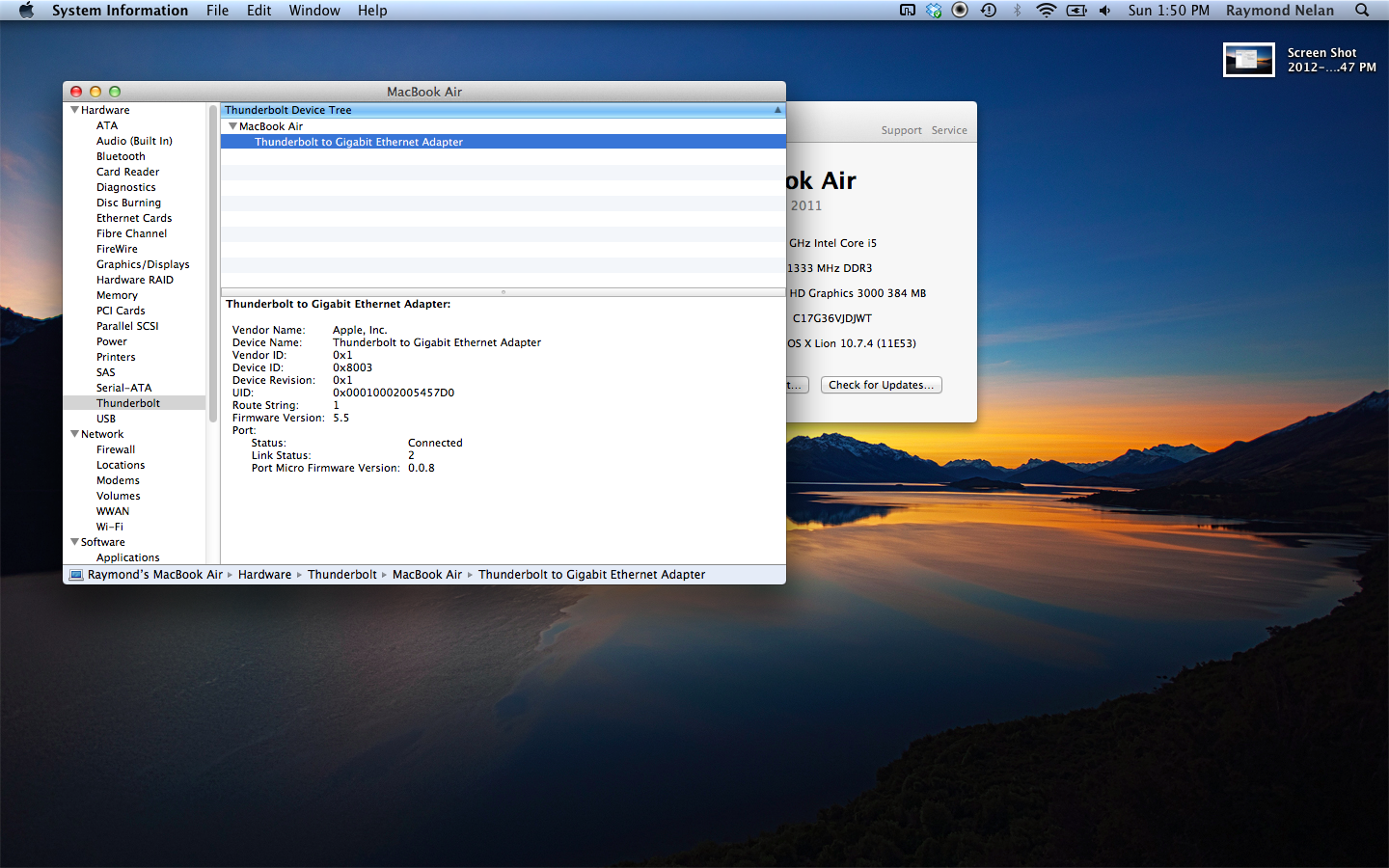Click Raymond Nelan user menu
The width and height of the screenshot is (1389, 868).
1280,11
